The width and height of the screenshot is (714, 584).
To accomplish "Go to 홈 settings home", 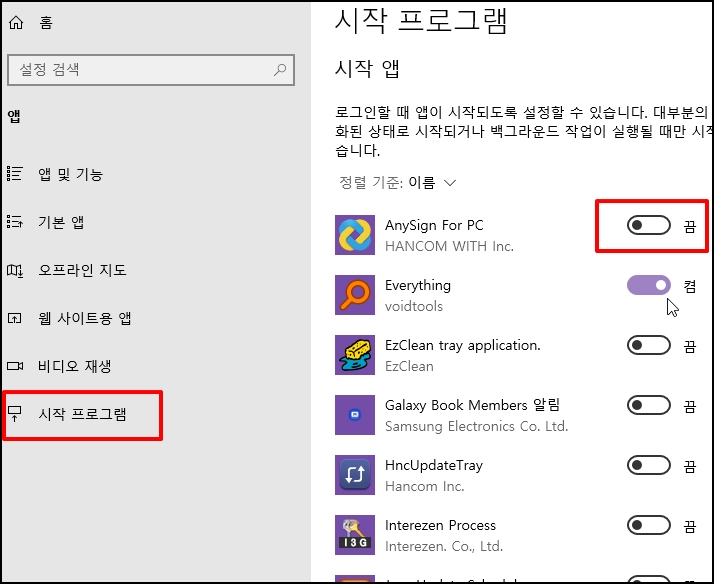I will coord(46,22).
